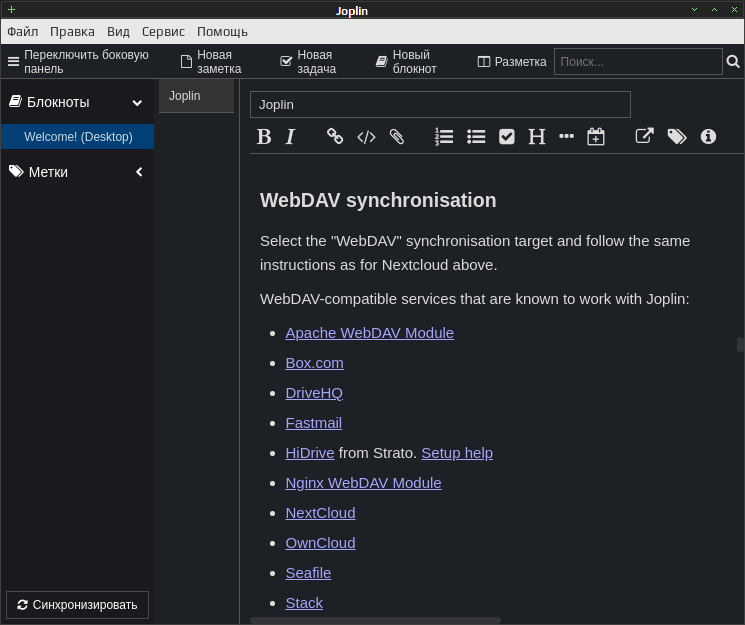Open note tags icon in toolbar
The height and width of the screenshot is (625, 745).
coord(677,137)
